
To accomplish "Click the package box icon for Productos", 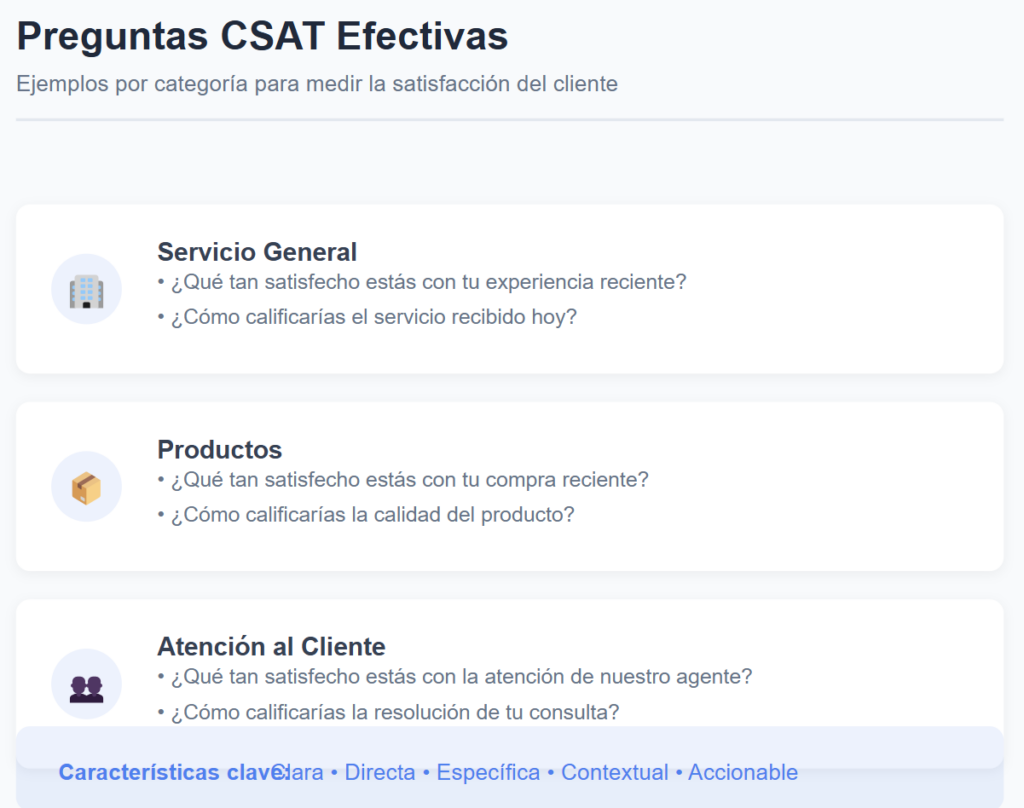I will [x=86, y=487].
